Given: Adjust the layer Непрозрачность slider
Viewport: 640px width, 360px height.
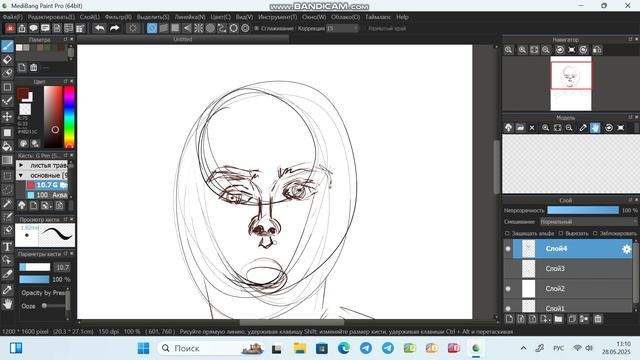Looking at the screenshot, I should (583, 210).
